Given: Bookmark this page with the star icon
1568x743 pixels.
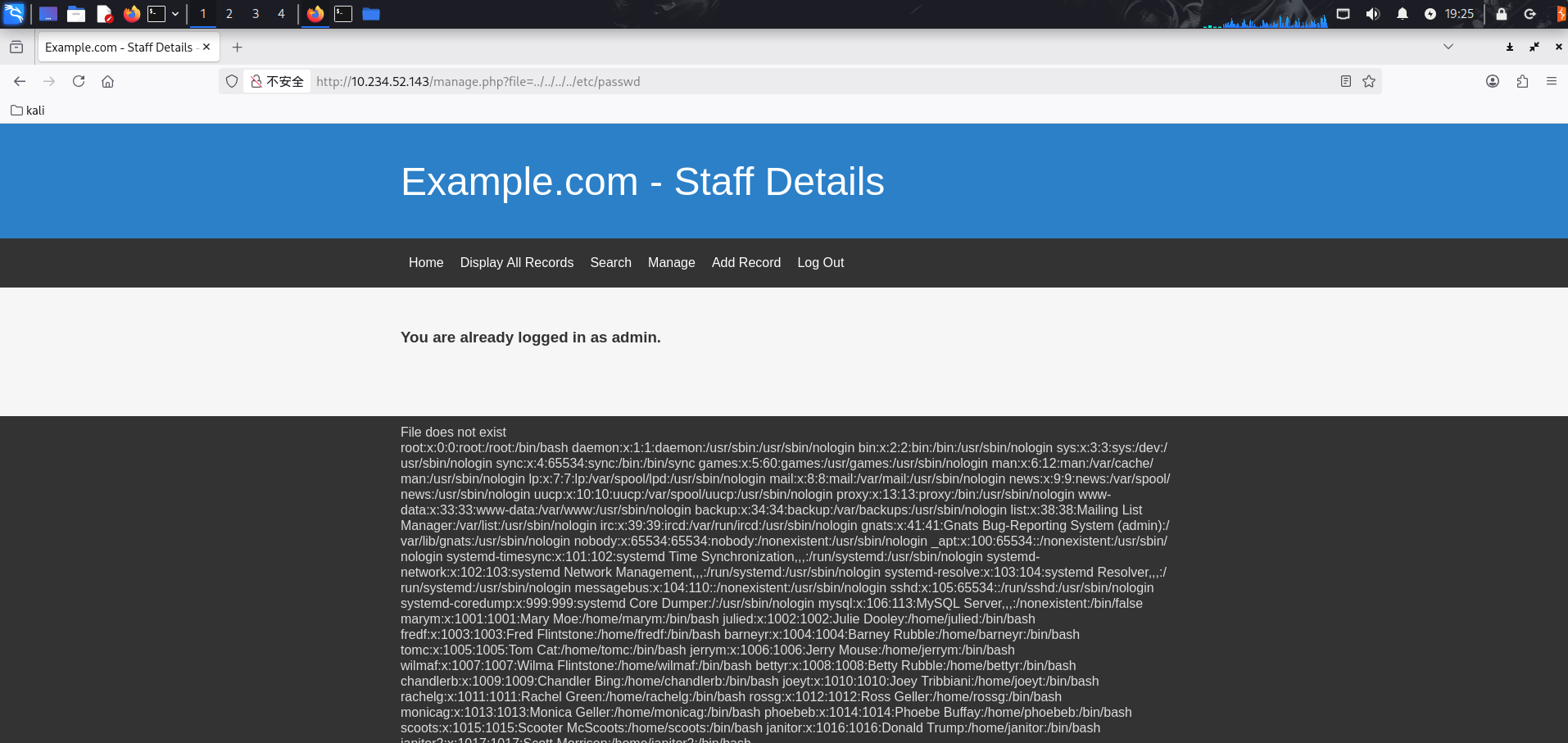Looking at the screenshot, I should 1368,81.
